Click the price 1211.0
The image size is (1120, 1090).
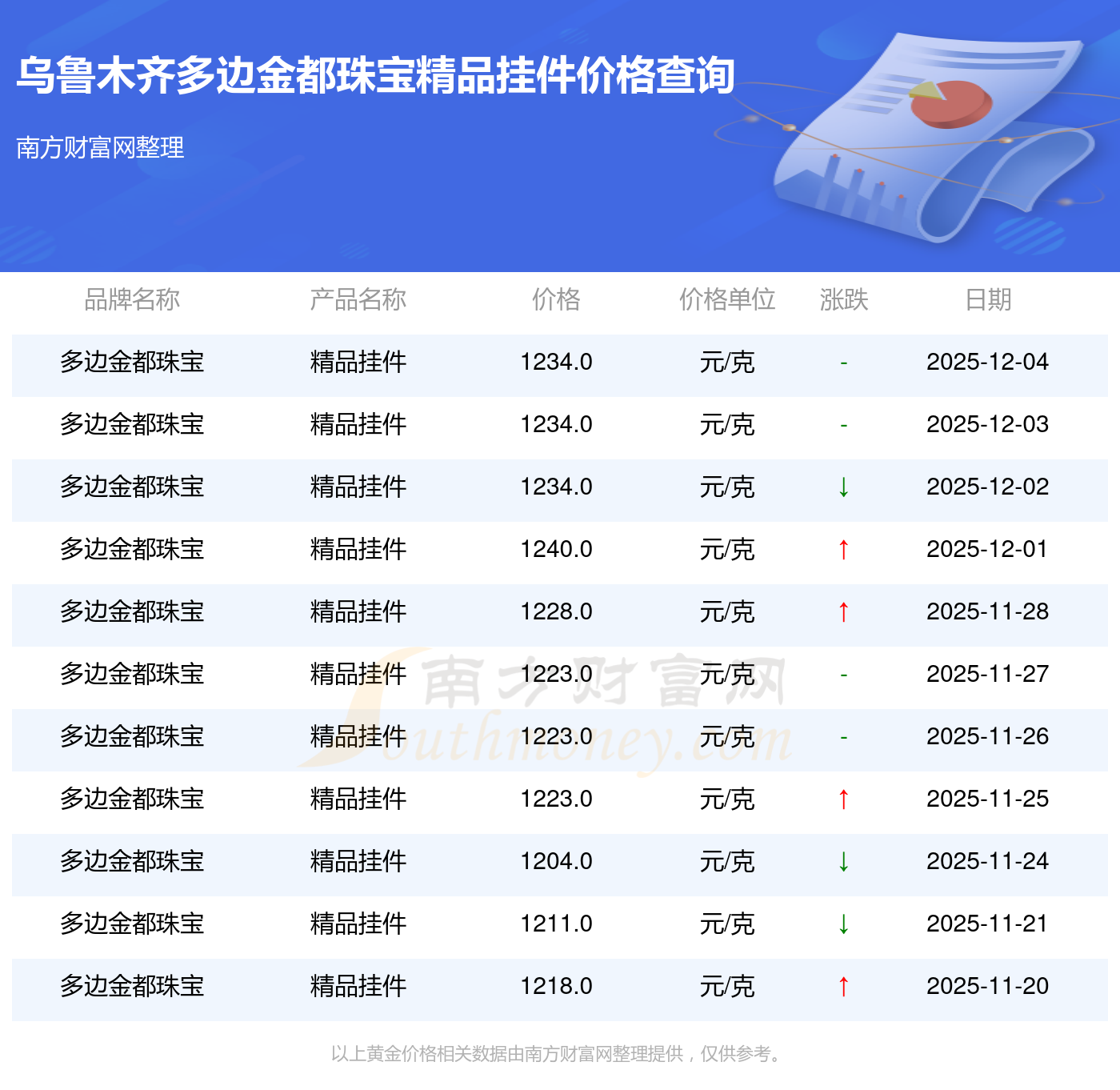[x=556, y=924]
